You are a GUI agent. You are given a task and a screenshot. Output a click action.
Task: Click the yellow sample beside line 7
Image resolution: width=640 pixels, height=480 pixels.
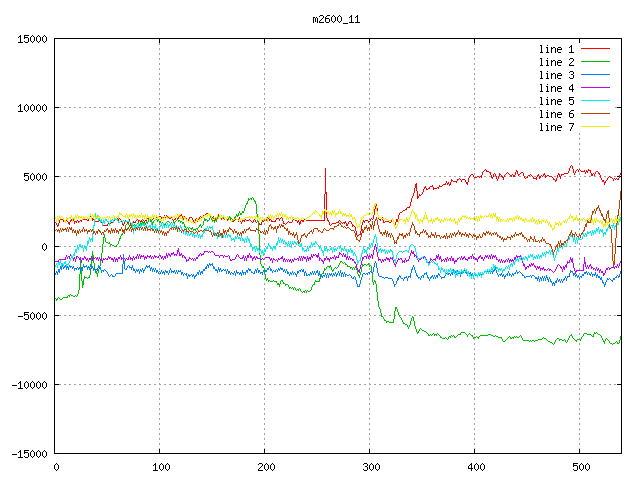596,127
